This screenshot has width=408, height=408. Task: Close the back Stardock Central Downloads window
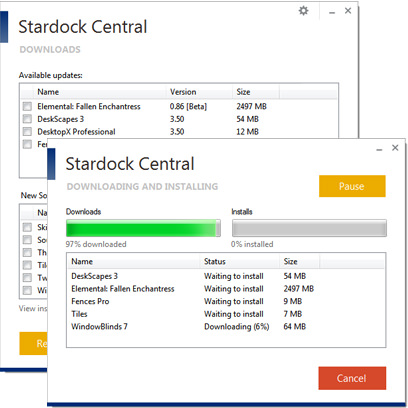point(348,11)
